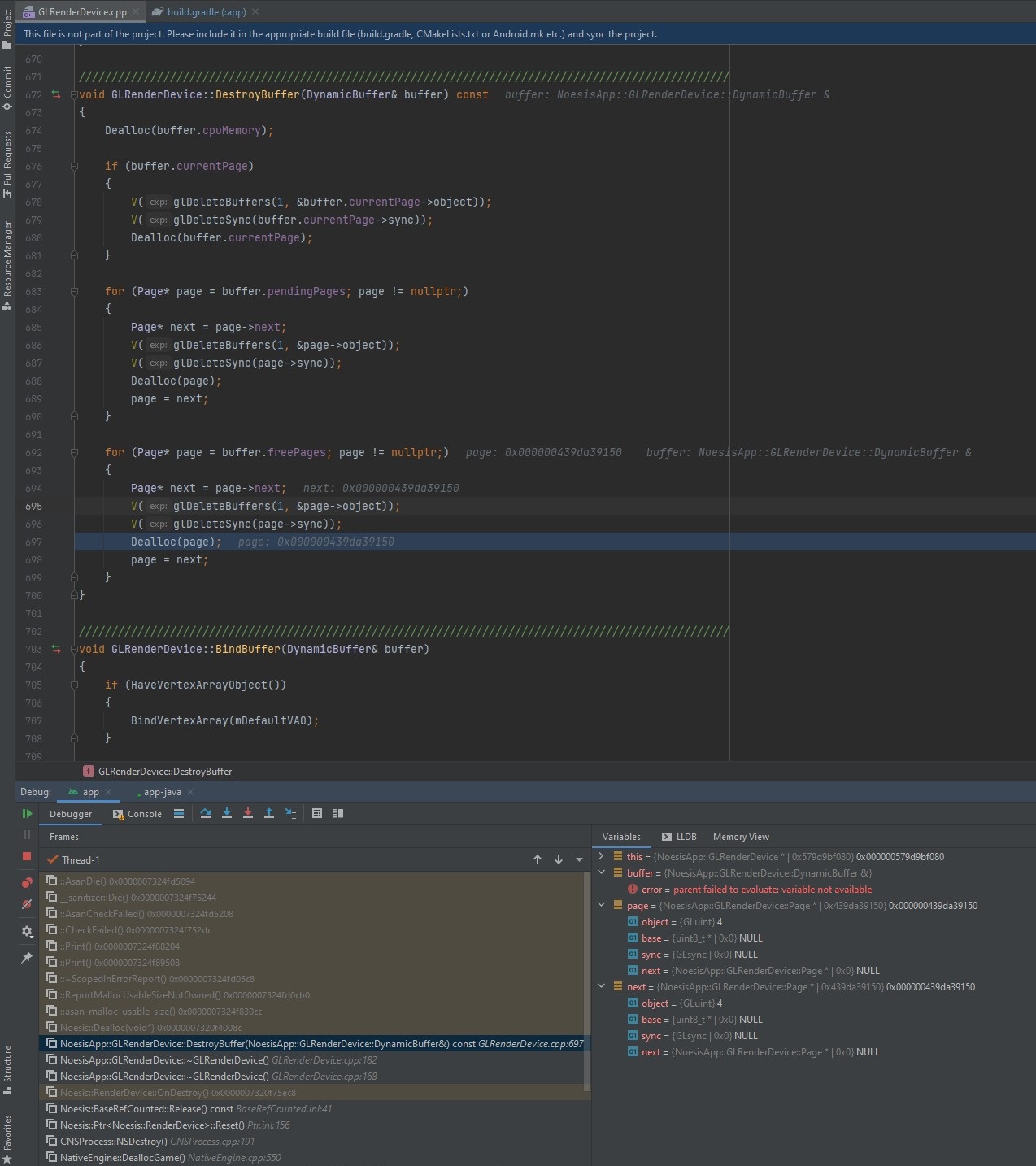Expand the 'this' variable node

pyautogui.click(x=601, y=856)
